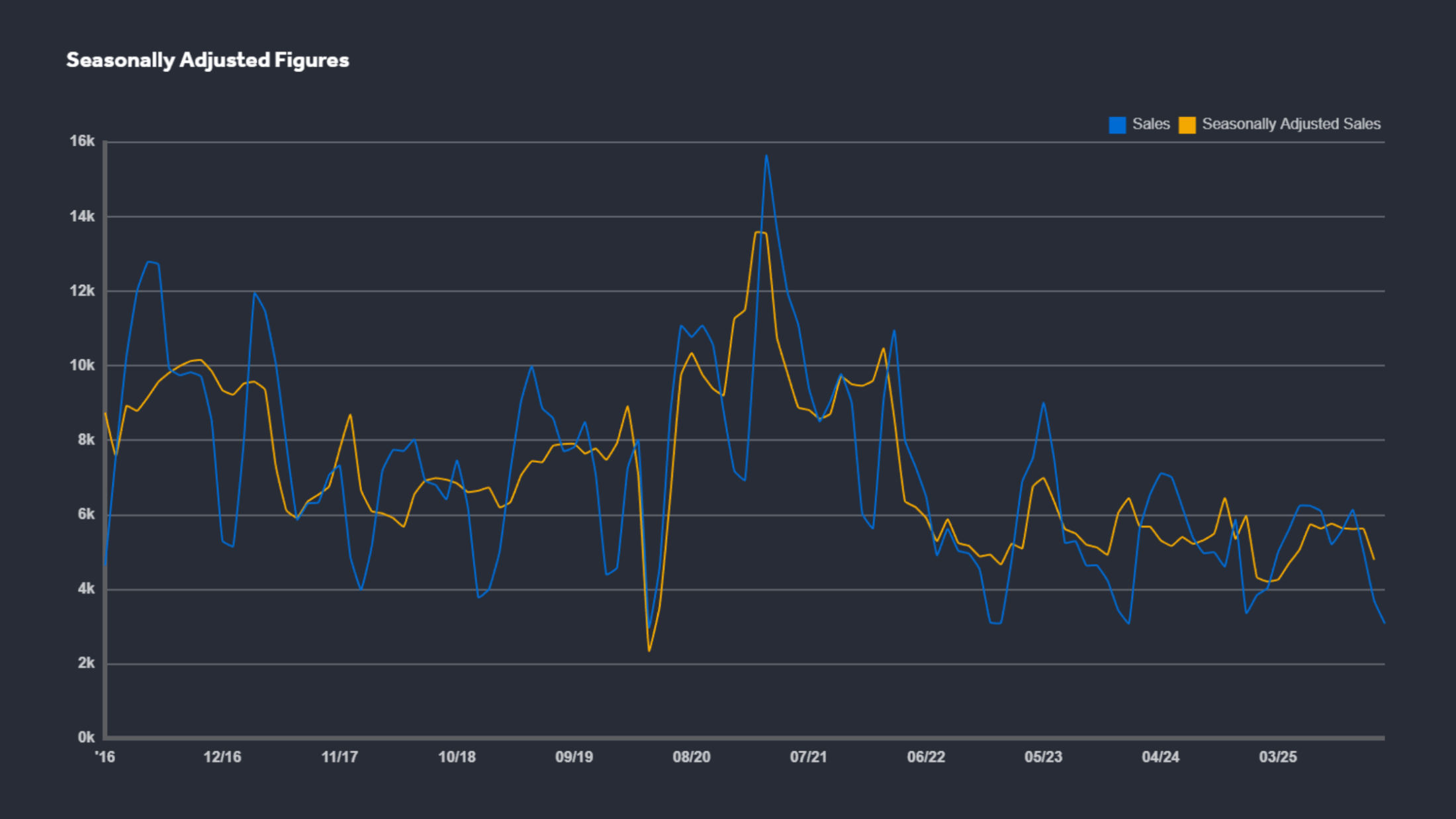This screenshot has height=819, width=1456.
Task: Toggle the Seasonally Adjusted Sales legend label
Action: [x=1291, y=124]
